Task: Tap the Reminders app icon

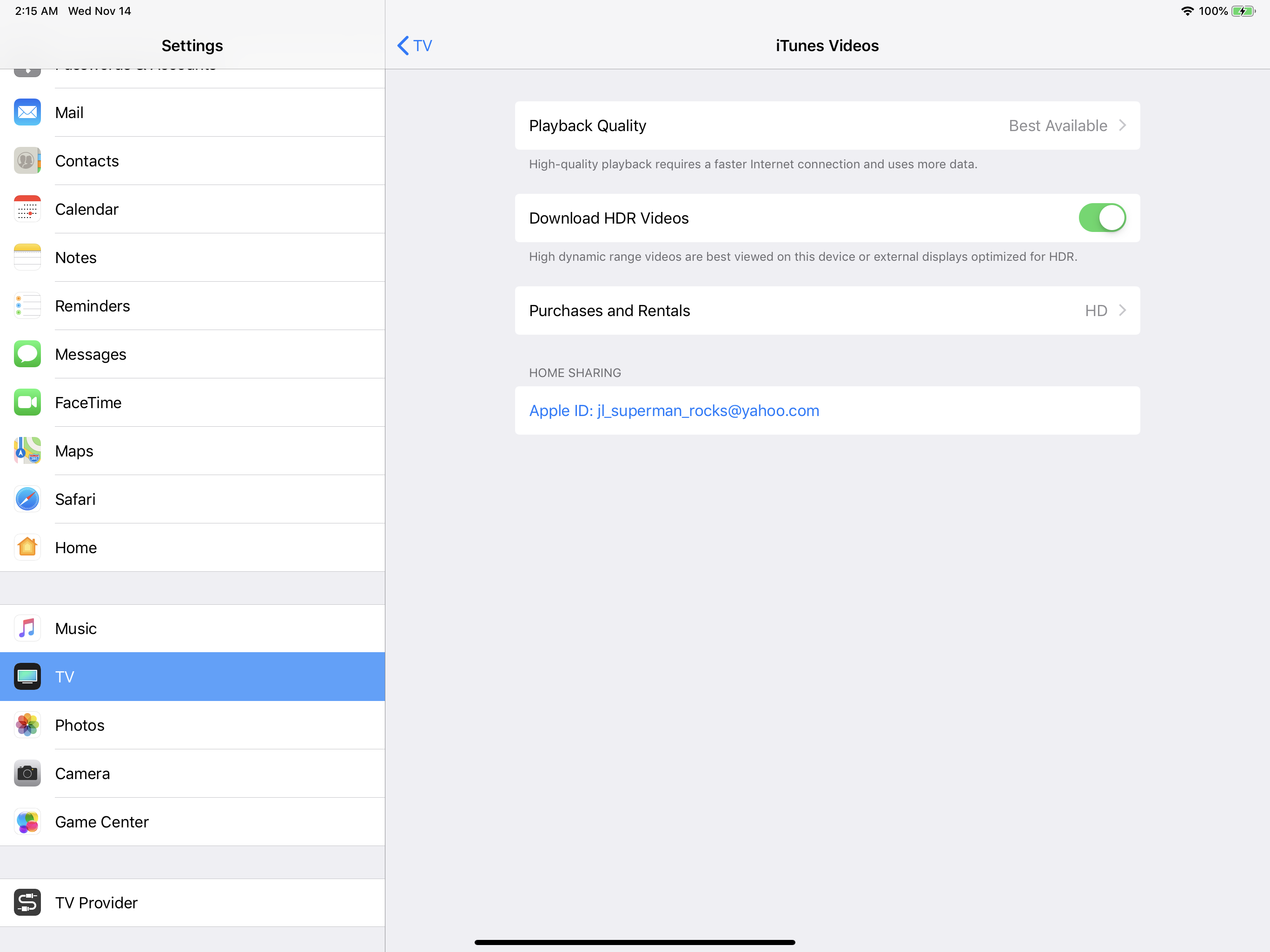Action: pos(27,305)
